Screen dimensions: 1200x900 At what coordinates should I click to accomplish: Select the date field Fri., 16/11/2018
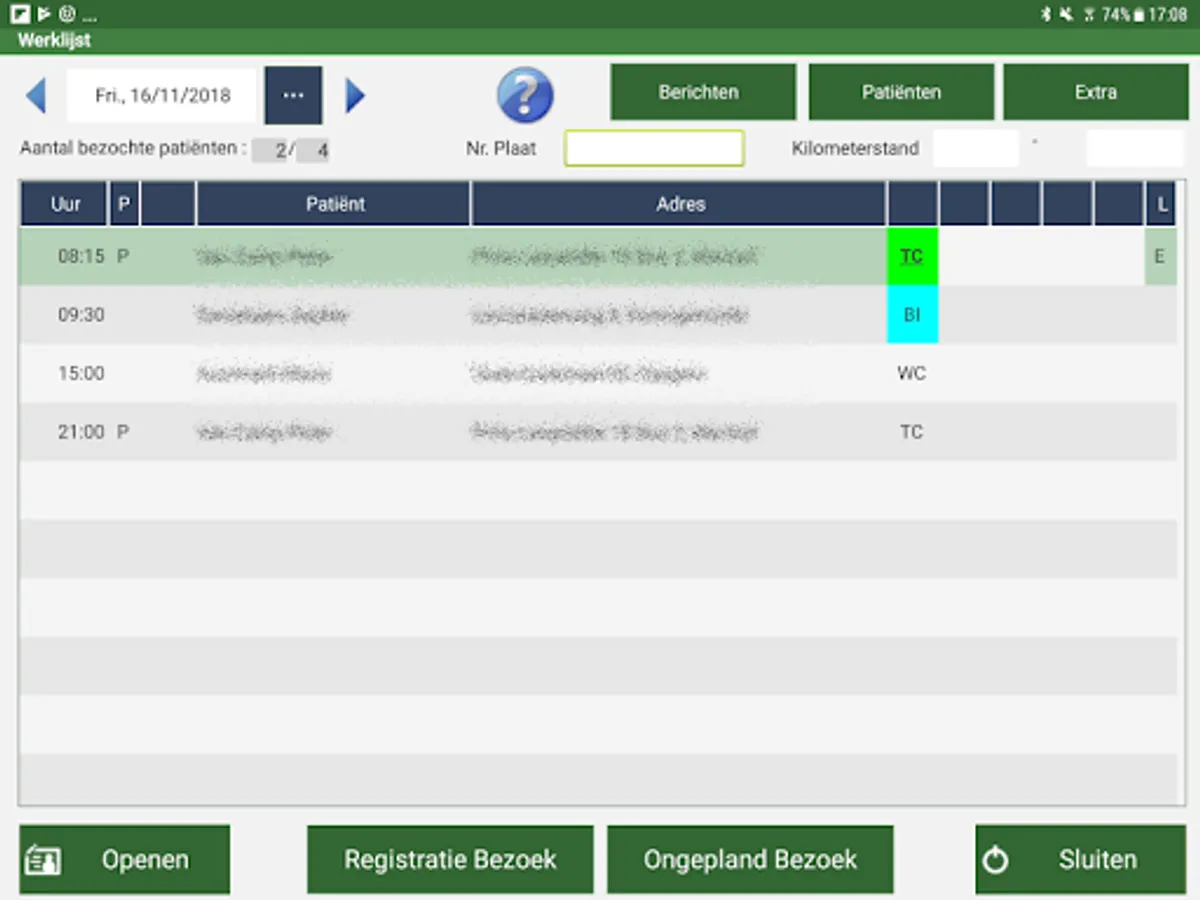click(x=163, y=96)
